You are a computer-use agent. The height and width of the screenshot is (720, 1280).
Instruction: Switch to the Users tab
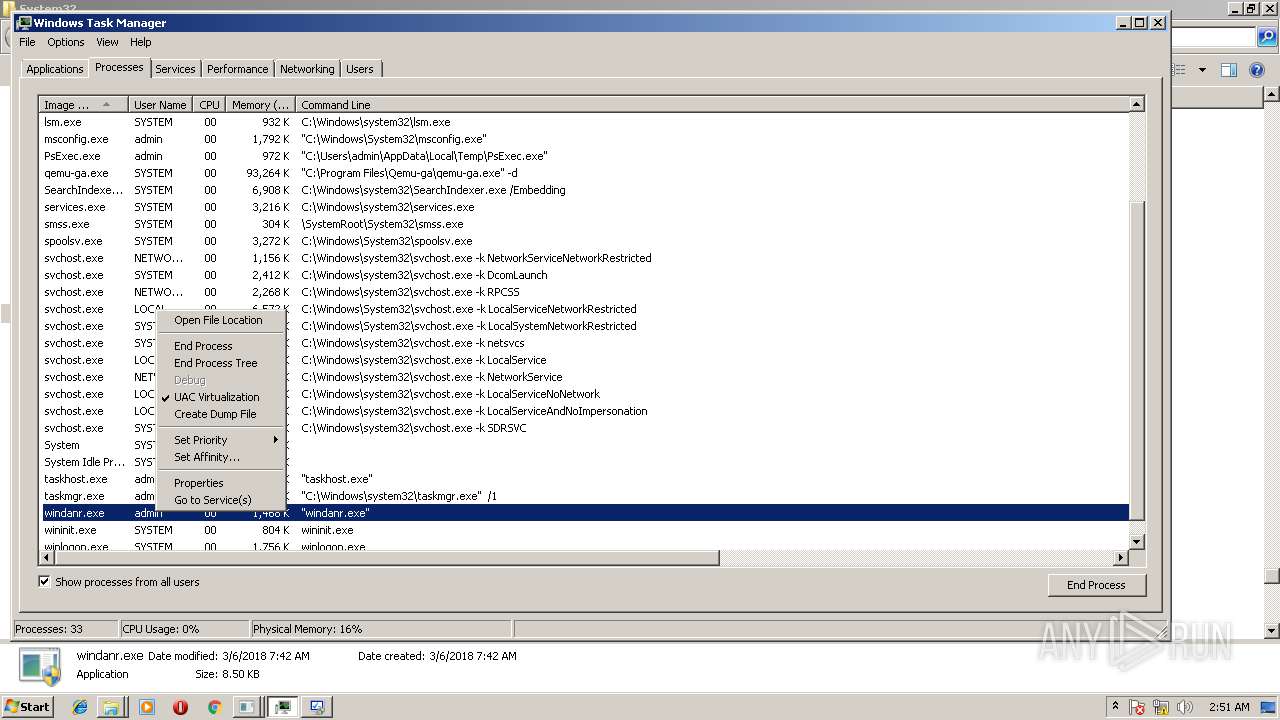(x=360, y=69)
